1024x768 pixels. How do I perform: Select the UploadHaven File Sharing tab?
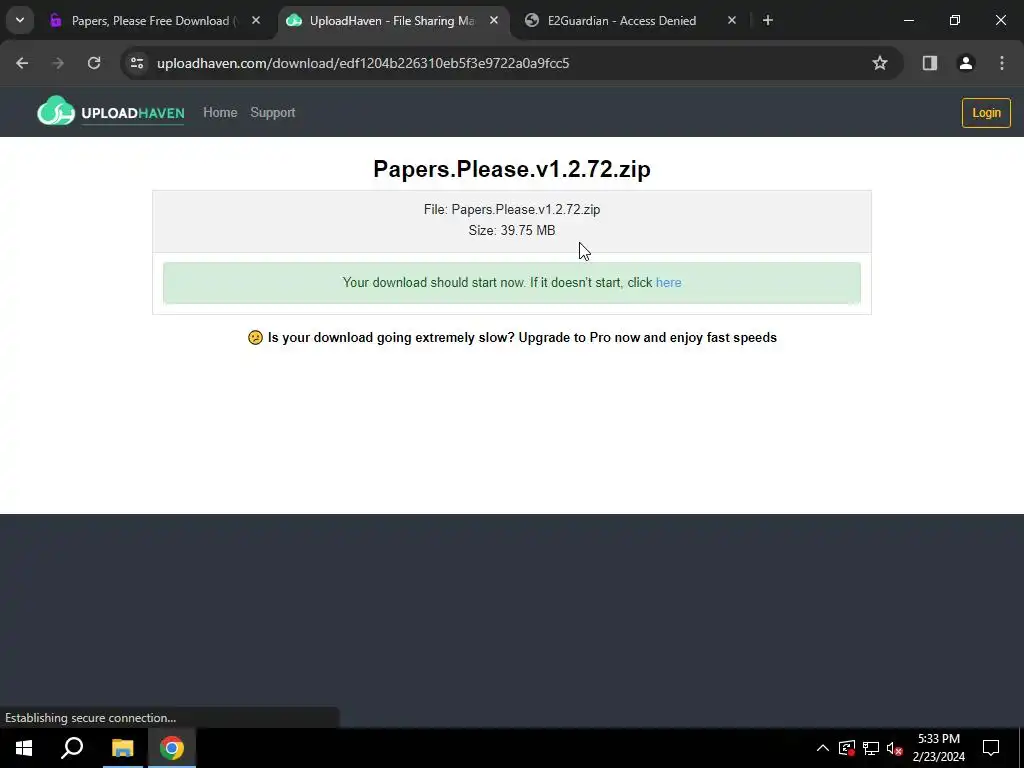[x=392, y=21]
